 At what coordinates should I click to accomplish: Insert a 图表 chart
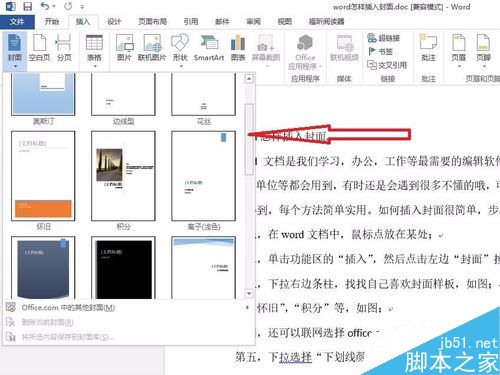click(x=238, y=48)
